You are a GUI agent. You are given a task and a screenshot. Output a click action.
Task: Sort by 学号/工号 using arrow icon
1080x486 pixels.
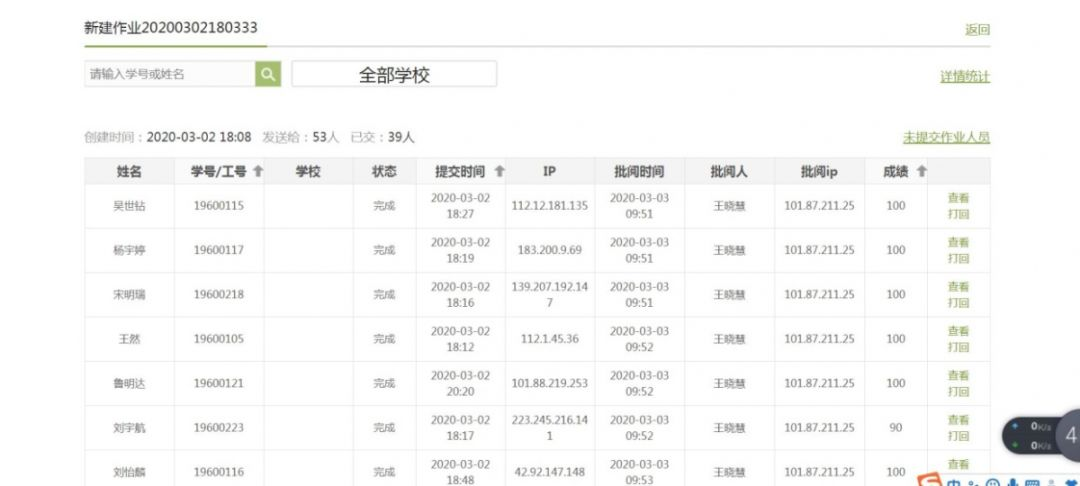tap(258, 172)
